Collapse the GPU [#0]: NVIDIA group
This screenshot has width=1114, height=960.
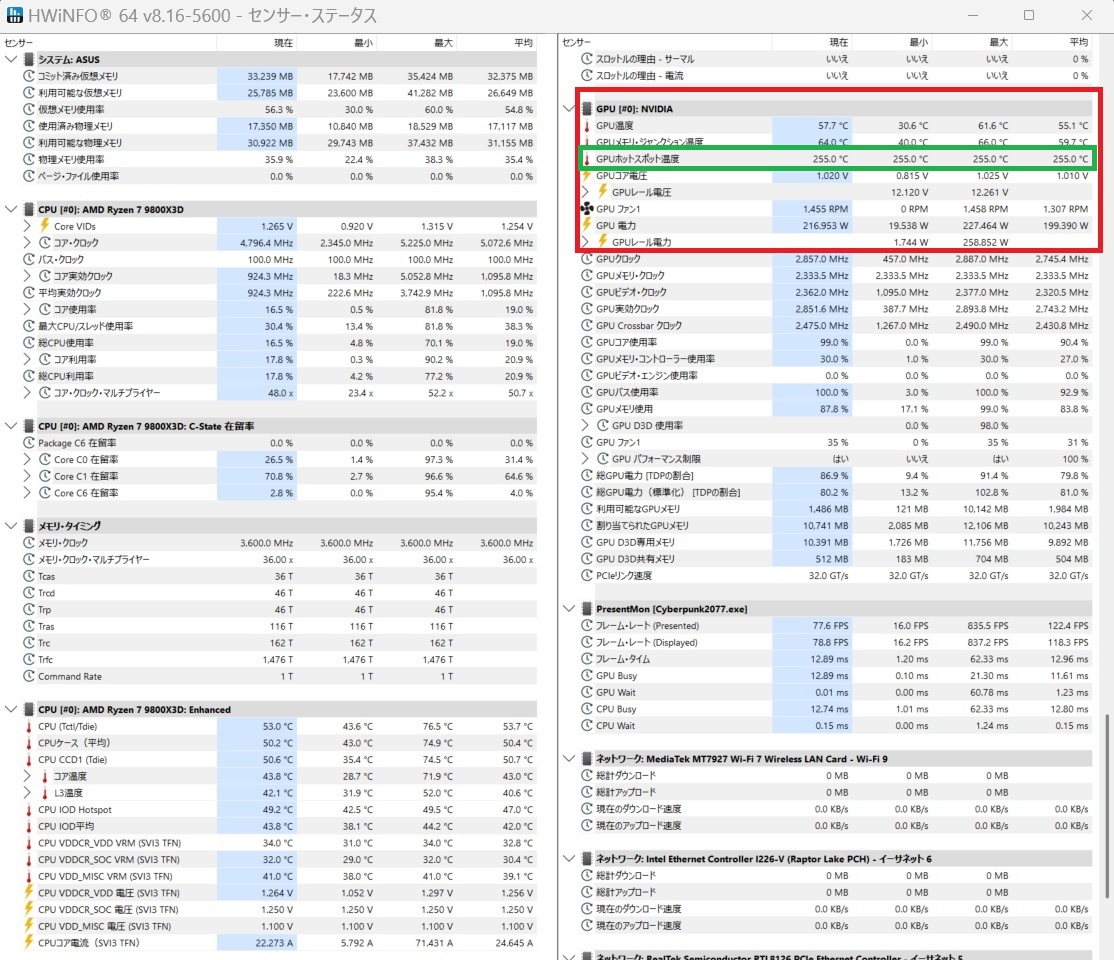point(568,109)
